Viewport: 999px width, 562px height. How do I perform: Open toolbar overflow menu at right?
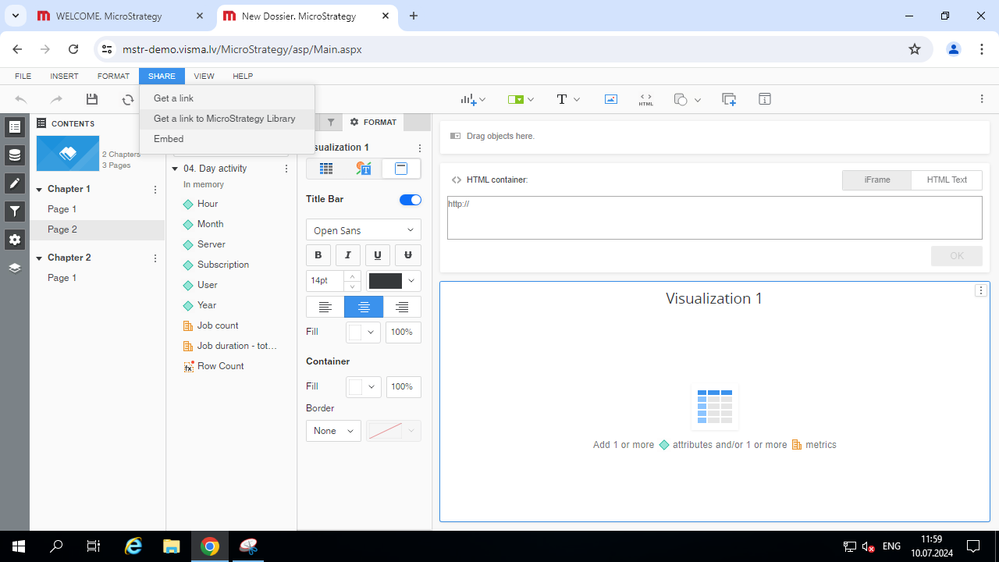click(x=982, y=99)
